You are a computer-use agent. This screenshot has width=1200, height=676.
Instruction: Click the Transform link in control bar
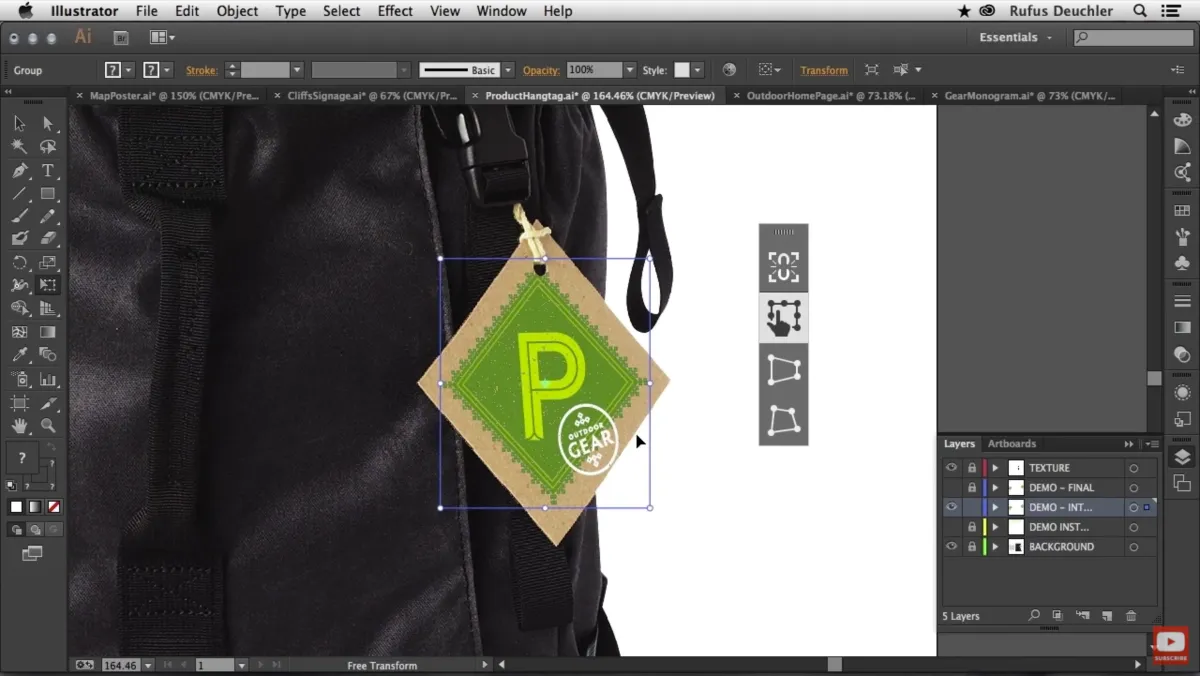pyautogui.click(x=823, y=70)
